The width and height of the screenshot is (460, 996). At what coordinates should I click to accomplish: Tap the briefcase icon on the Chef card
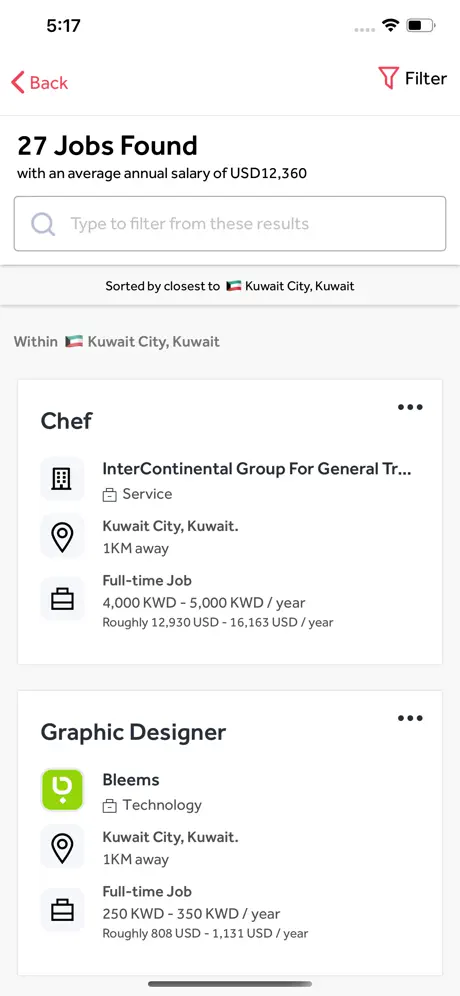pos(62,599)
